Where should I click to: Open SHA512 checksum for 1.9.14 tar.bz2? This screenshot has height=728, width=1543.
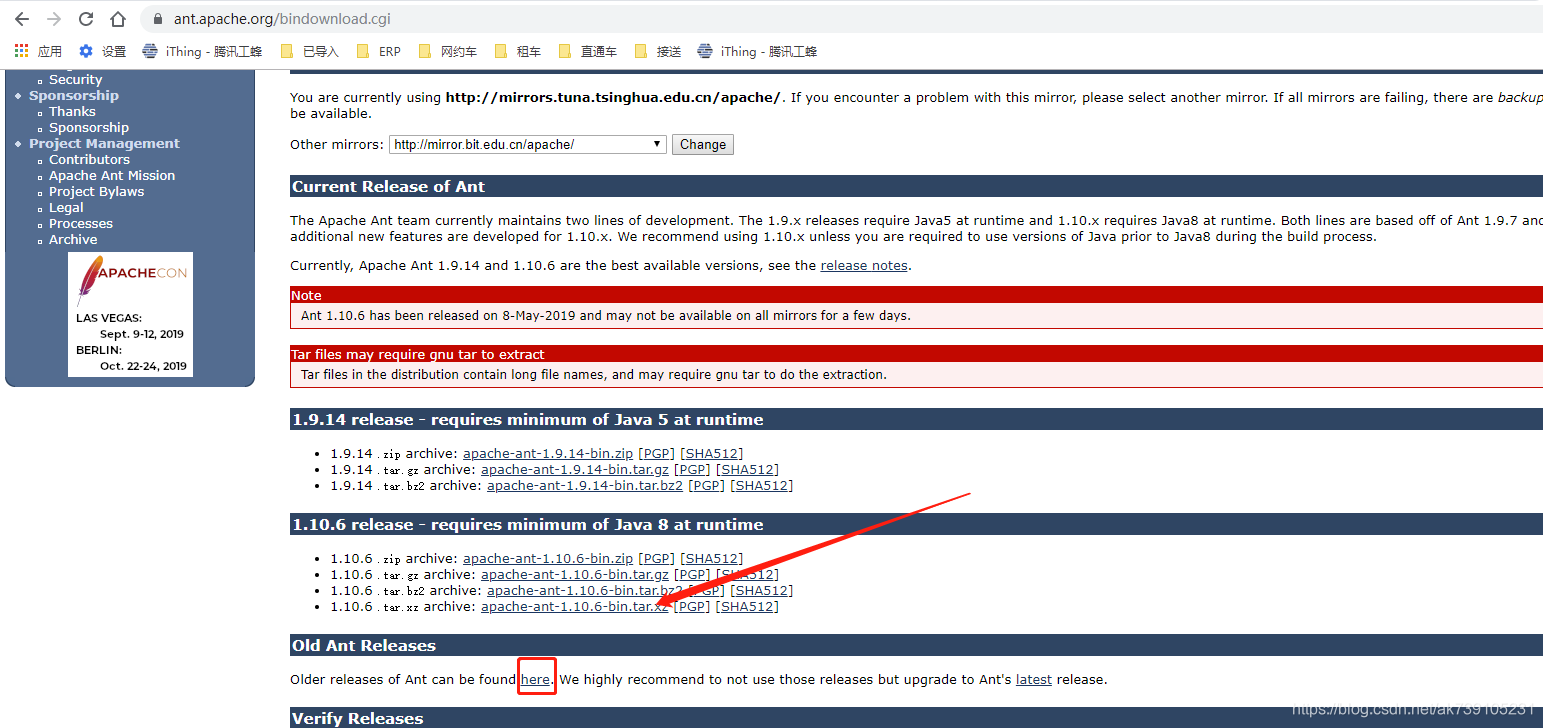761,486
